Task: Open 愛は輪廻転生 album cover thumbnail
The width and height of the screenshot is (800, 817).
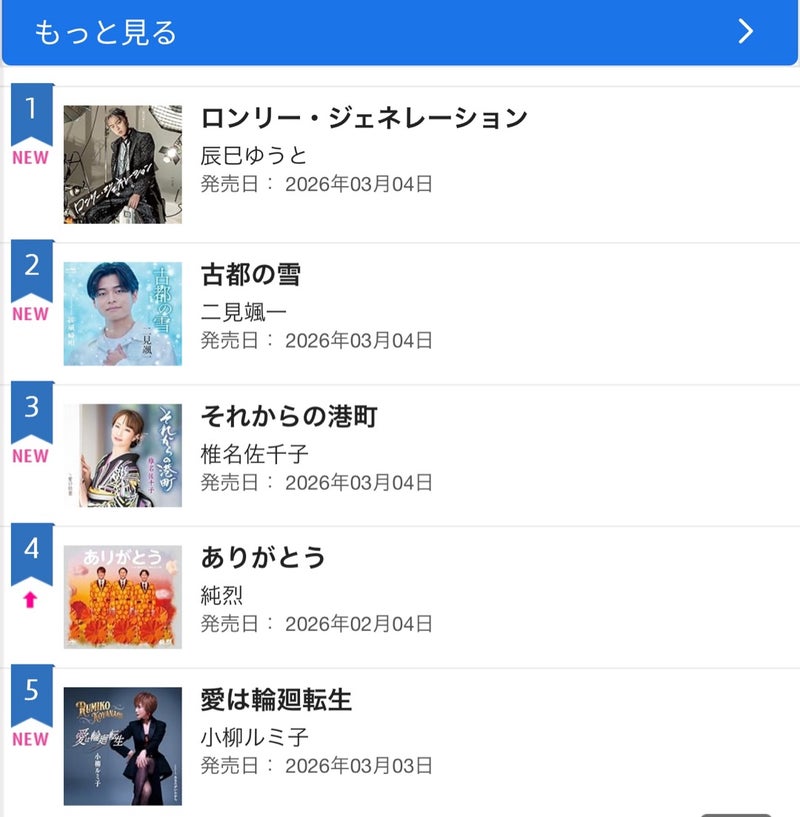Action: [123, 746]
